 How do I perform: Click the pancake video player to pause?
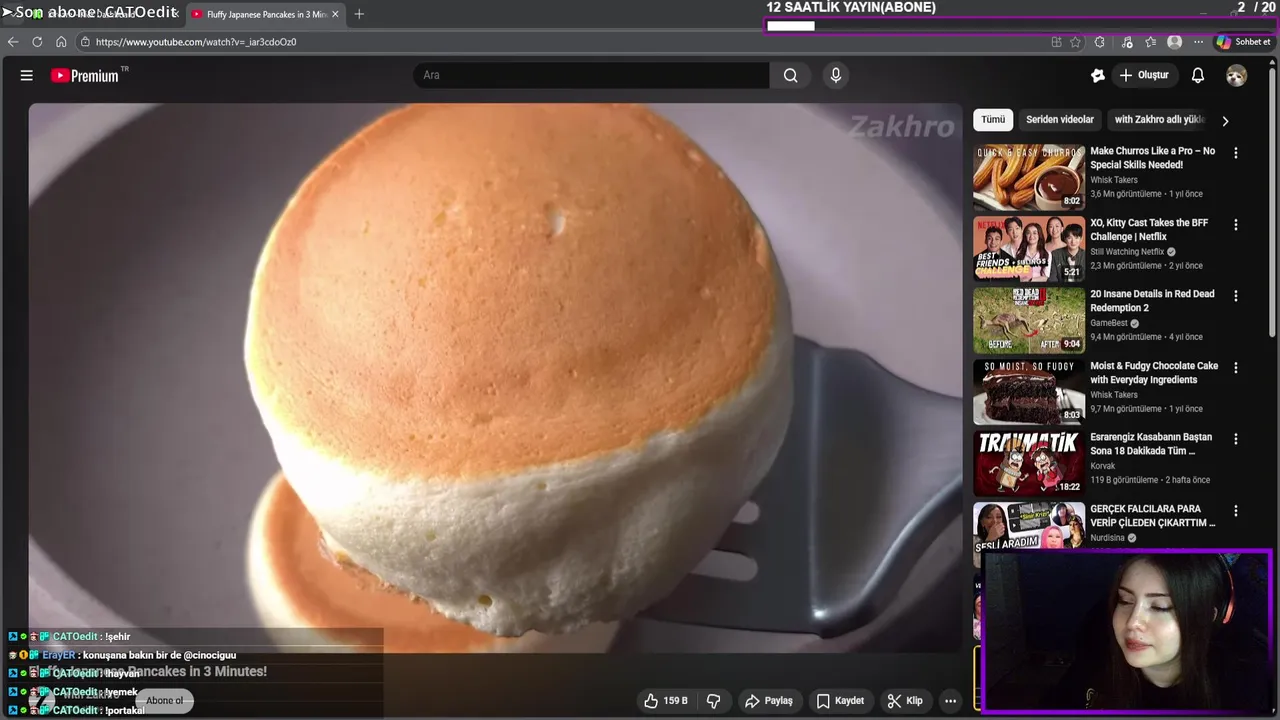495,378
